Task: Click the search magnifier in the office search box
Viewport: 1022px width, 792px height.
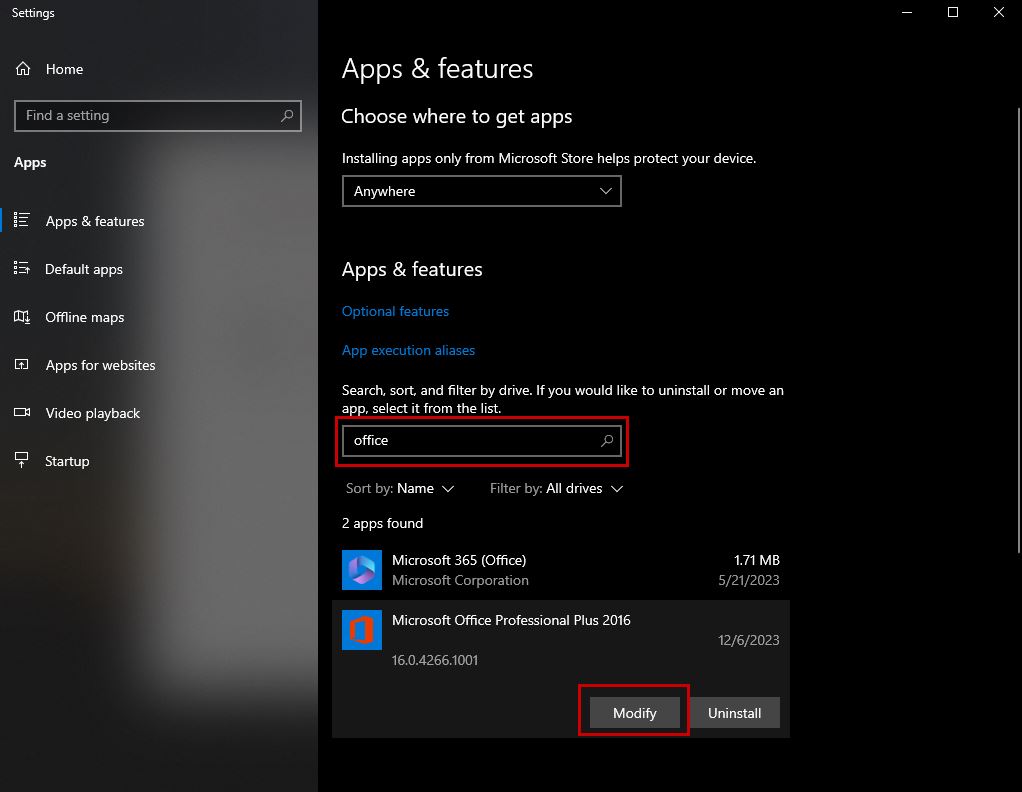Action: [607, 441]
